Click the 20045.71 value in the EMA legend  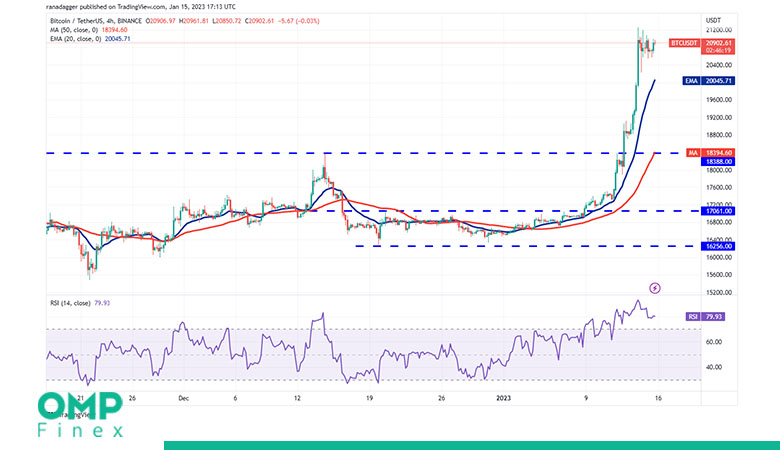(x=117, y=39)
